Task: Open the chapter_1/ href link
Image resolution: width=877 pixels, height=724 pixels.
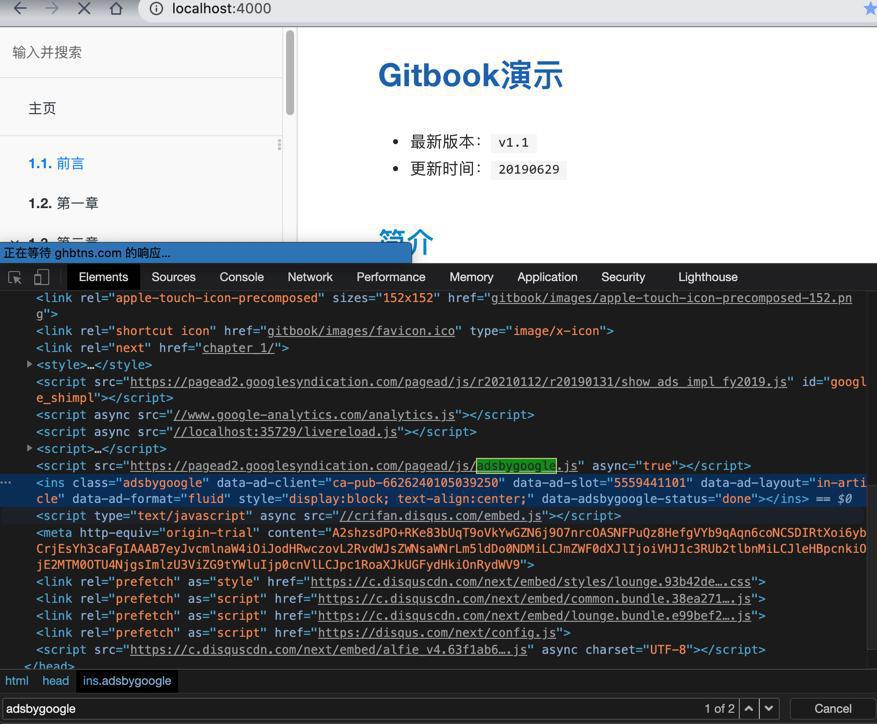Action: [x=238, y=348]
